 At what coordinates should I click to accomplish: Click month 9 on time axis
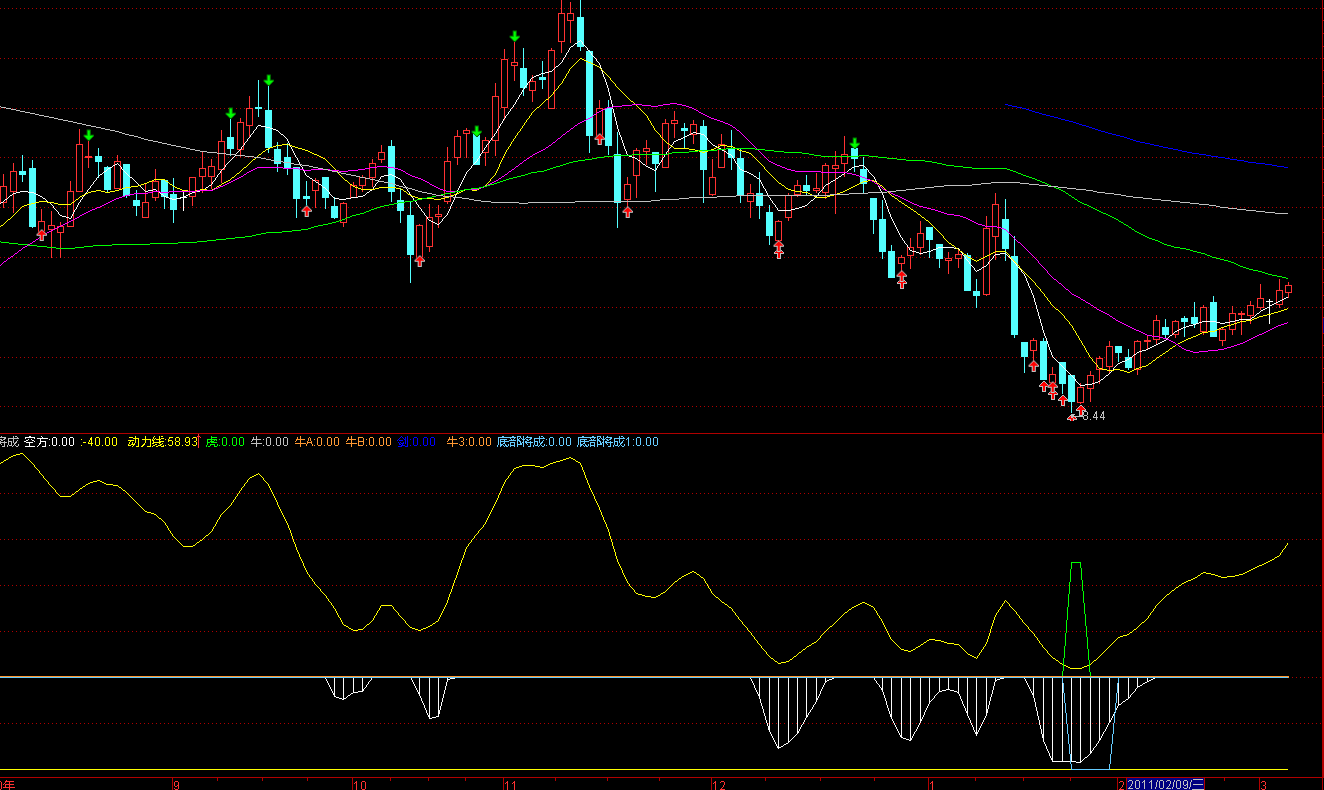click(x=176, y=783)
